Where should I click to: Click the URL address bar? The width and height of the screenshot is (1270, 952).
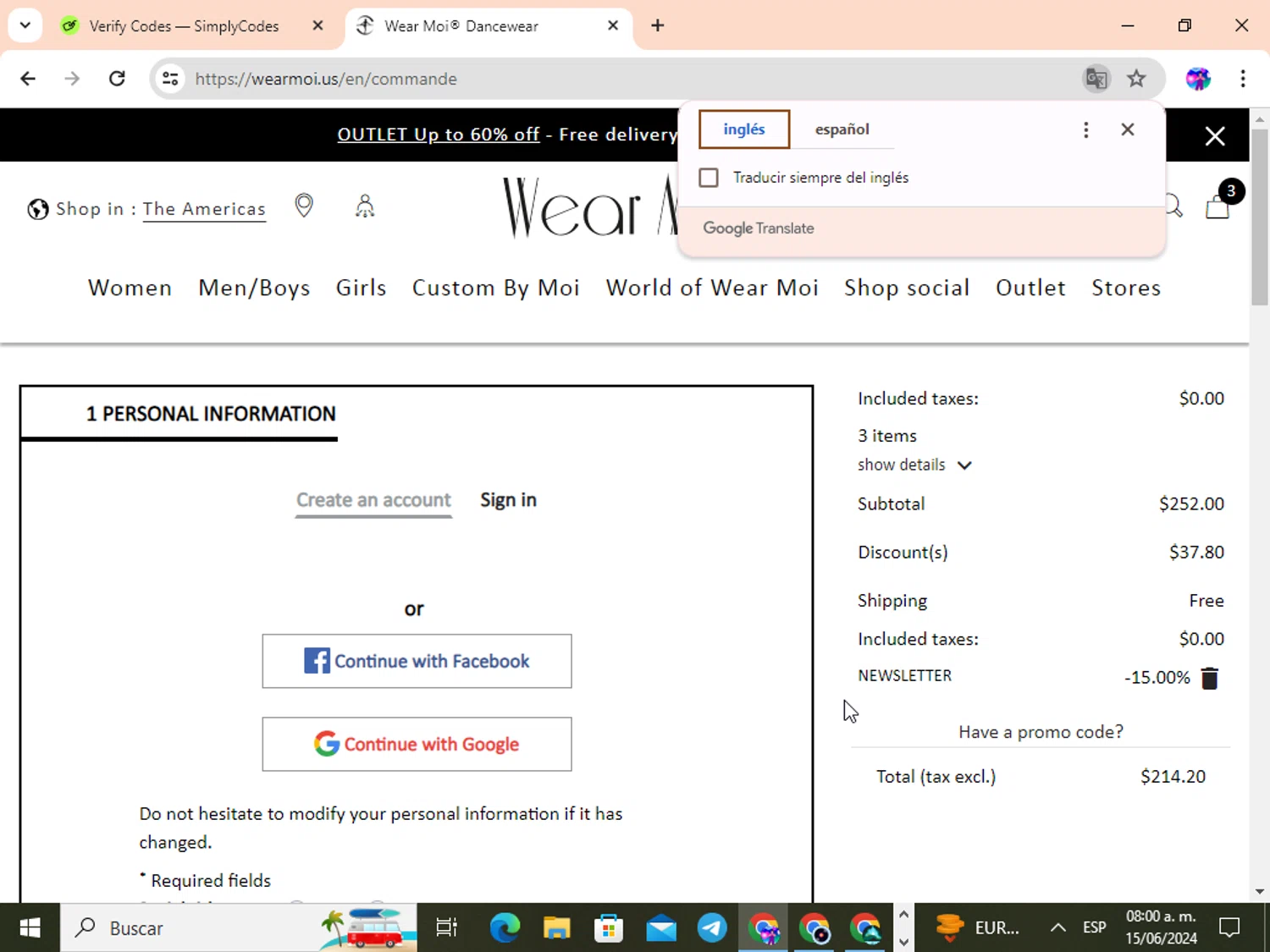coord(627,79)
